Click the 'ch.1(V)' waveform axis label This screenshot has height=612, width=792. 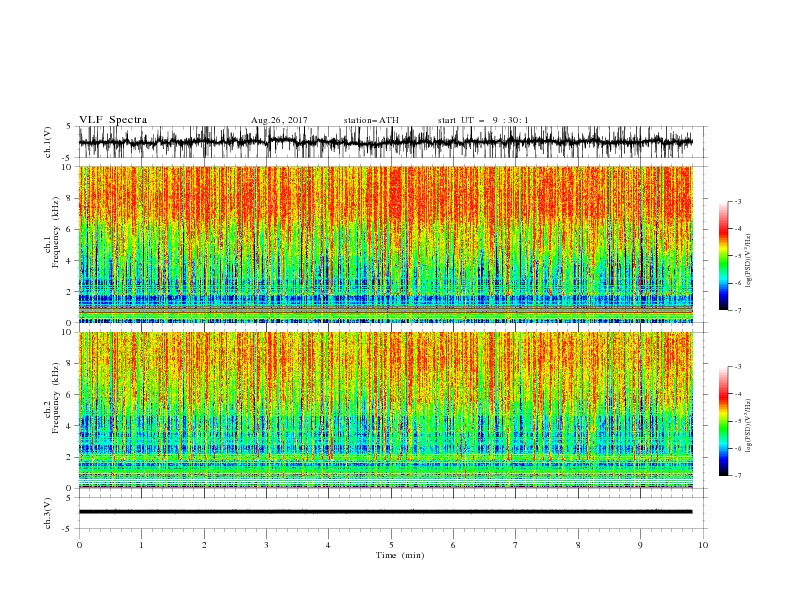[48, 142]
